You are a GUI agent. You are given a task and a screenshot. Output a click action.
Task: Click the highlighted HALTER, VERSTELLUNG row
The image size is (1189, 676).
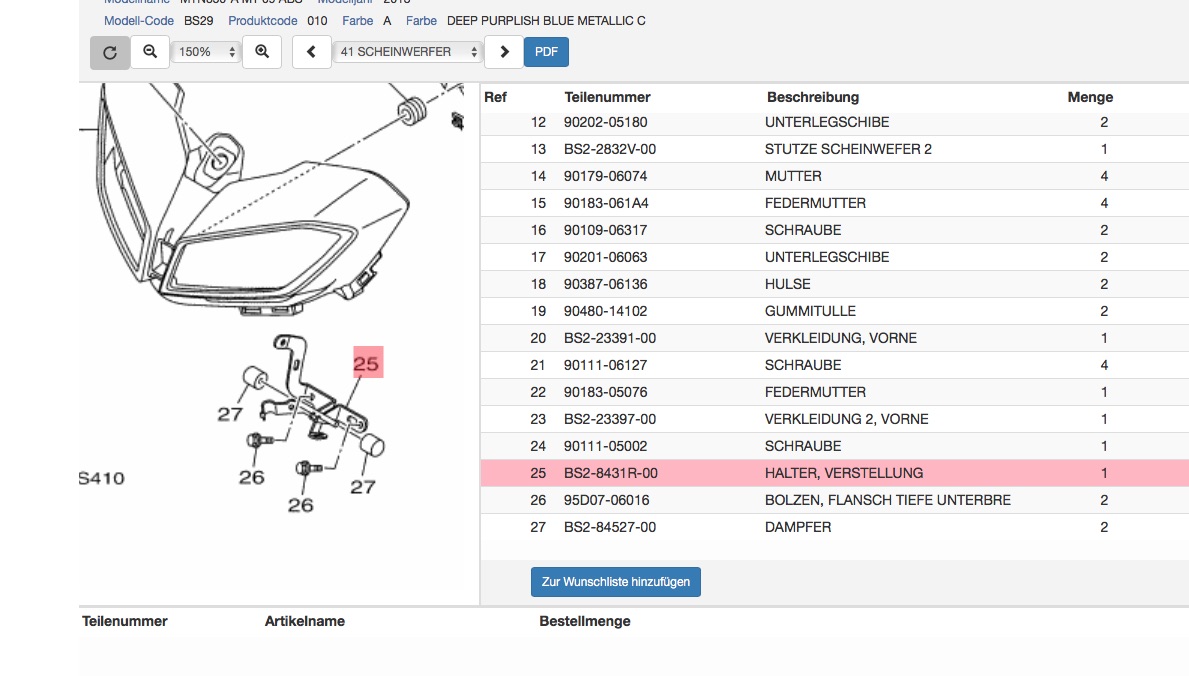[843, 473]
